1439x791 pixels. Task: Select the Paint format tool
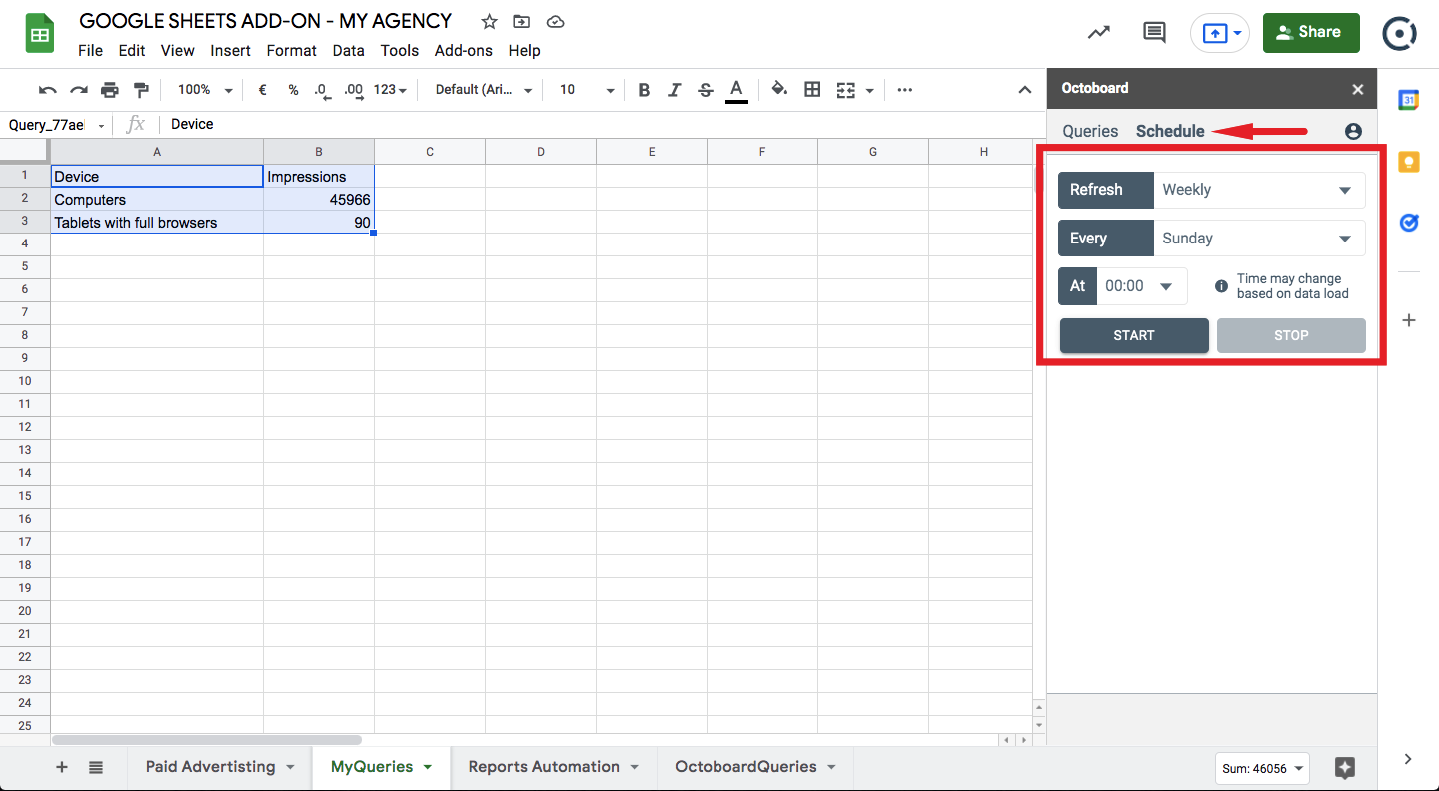(x=141, y=90)
